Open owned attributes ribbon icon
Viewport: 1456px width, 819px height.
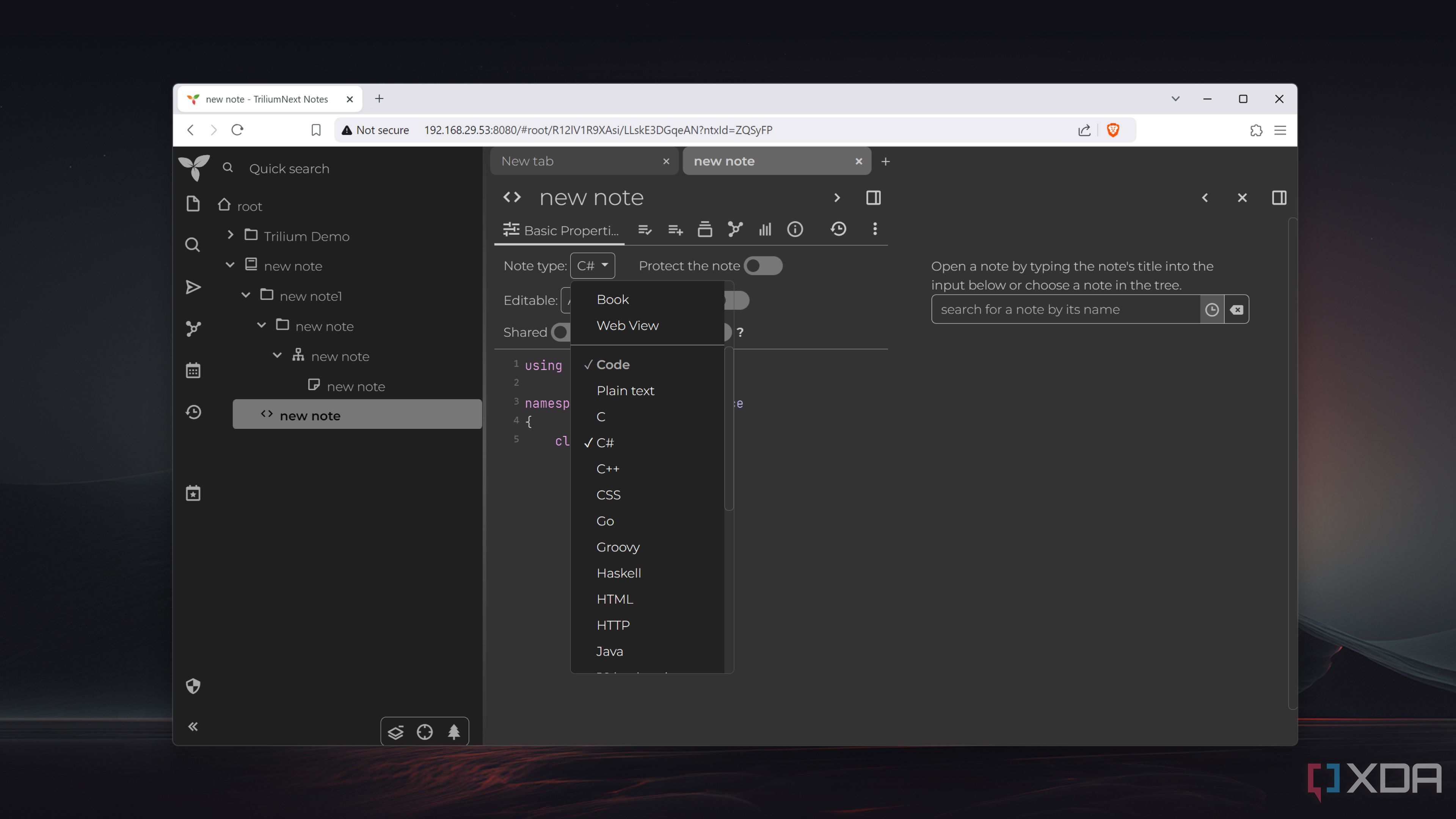click(645, 229)
